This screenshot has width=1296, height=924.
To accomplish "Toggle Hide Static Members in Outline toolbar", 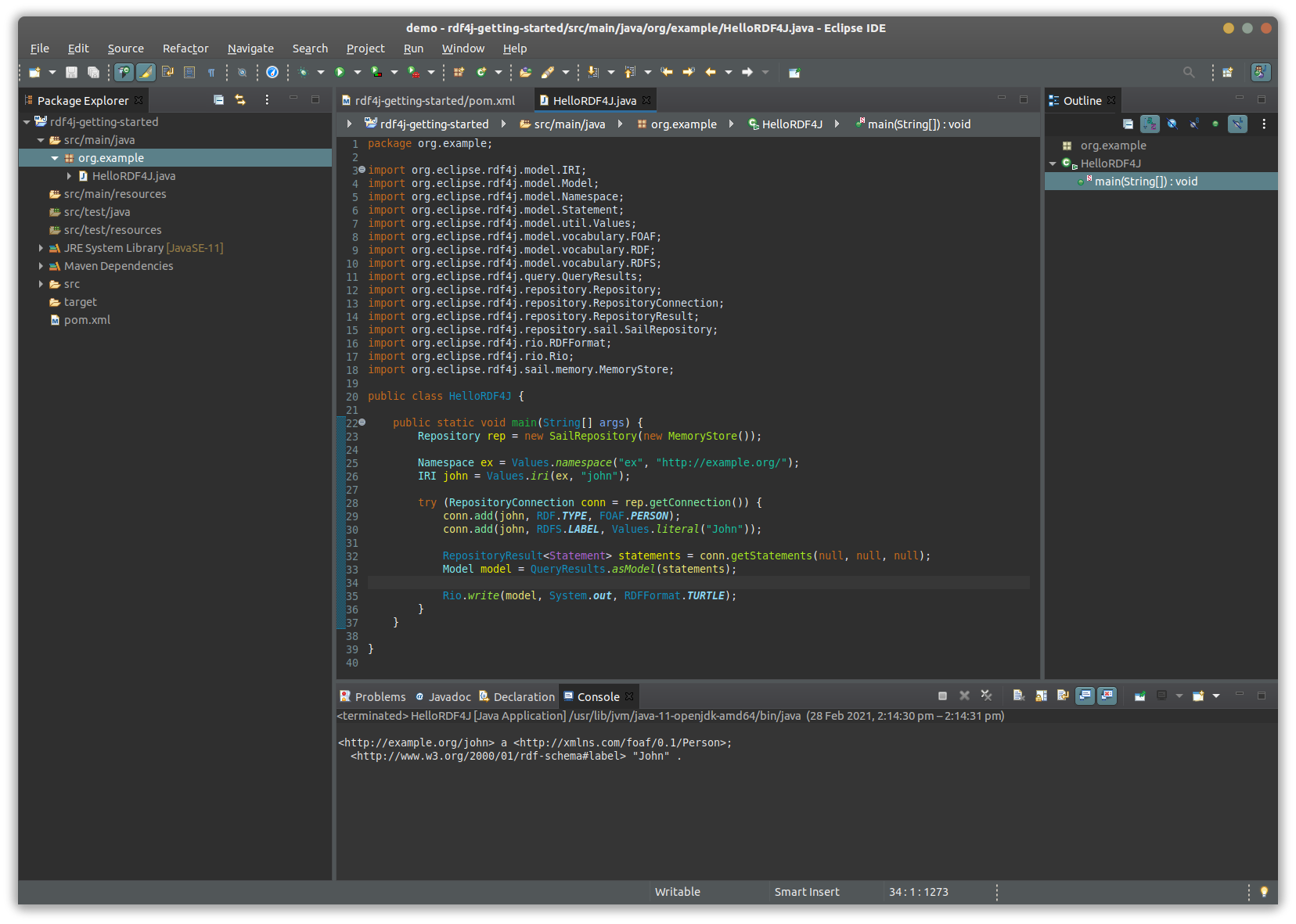I will click(x=1193, y=124).
